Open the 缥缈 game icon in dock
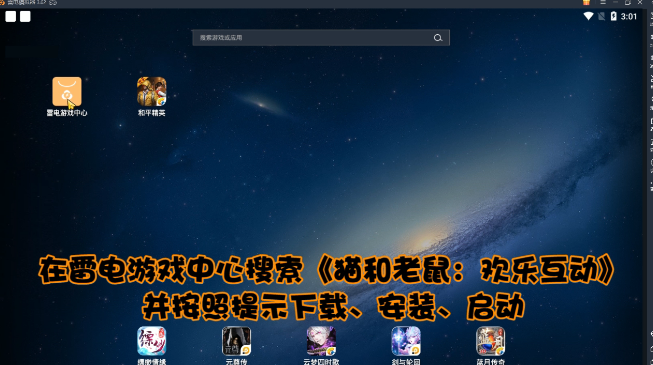This screenshot has width=653, height=365. (x=152, y=341)
